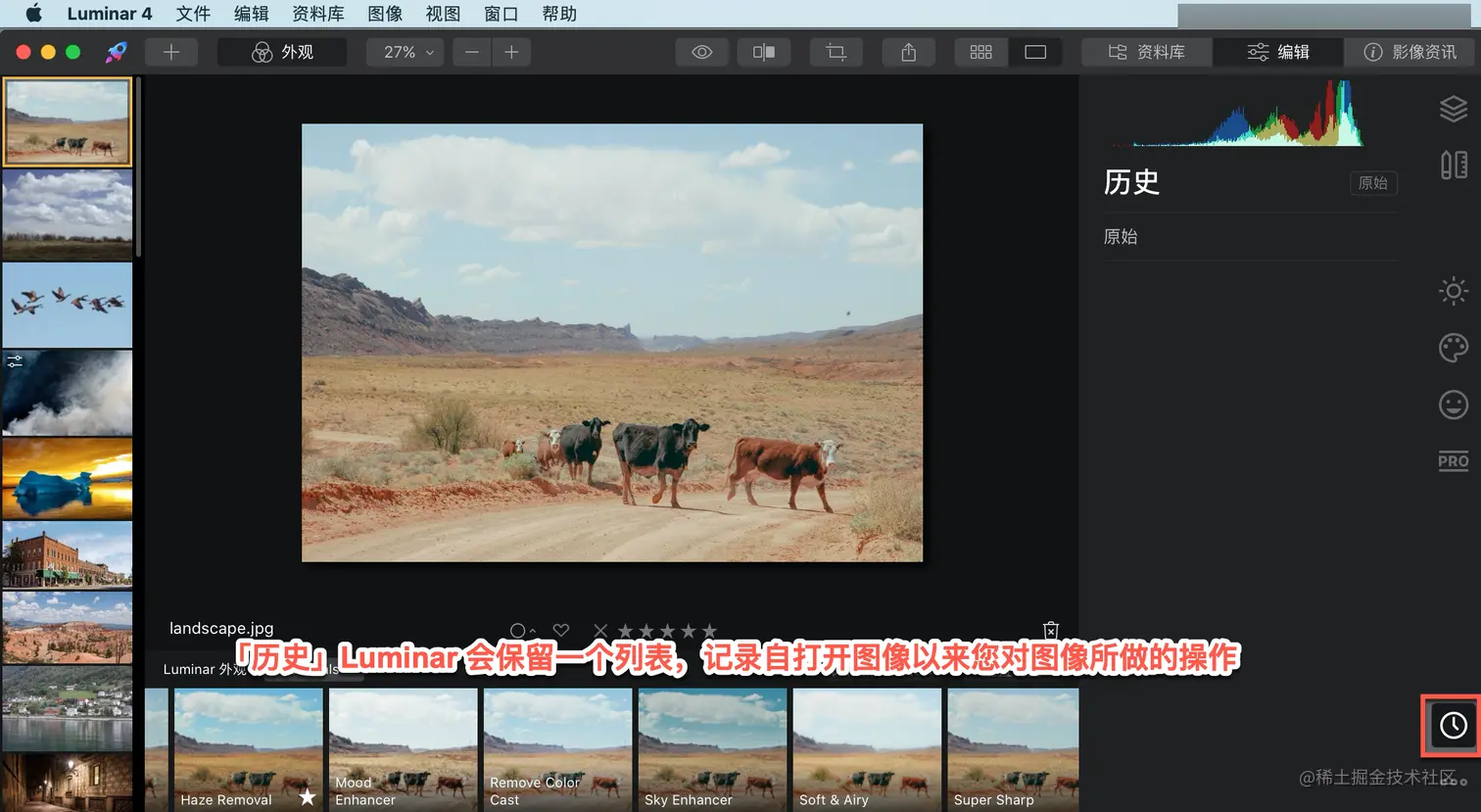Screen dimensions: 1481x812
Task: Zoom in with the plus button
Action: pos(511,52)
